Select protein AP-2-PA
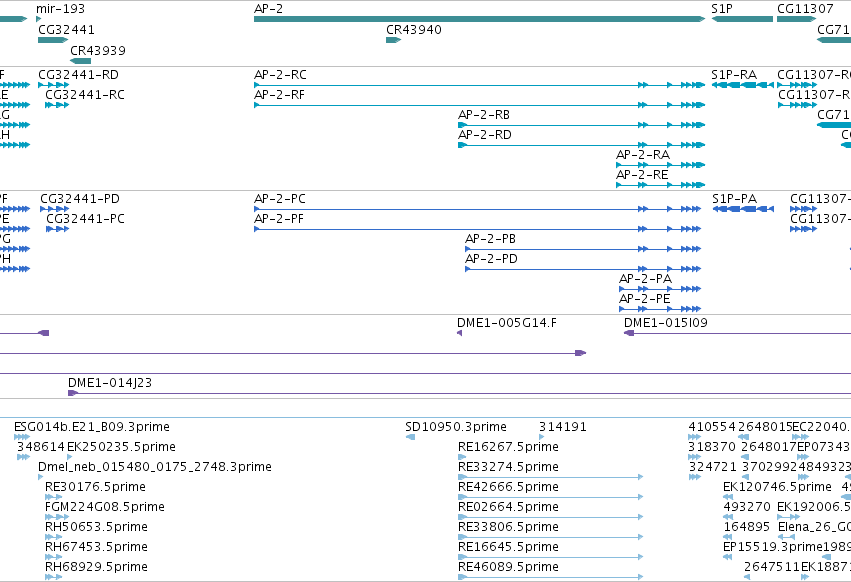The image size is (851, 582). pyautogui.click(x=660, y=289)
